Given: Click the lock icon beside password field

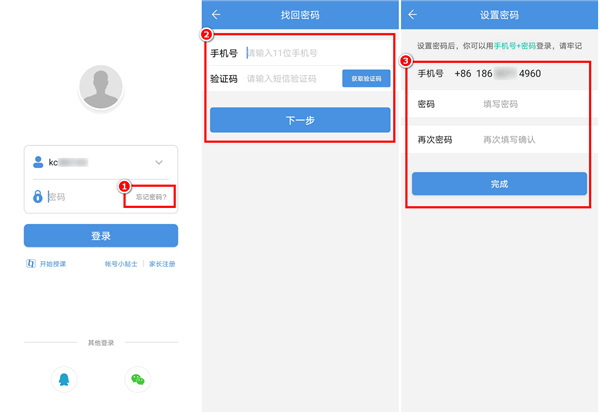Looking at the screenshot, I should [38, 197].
